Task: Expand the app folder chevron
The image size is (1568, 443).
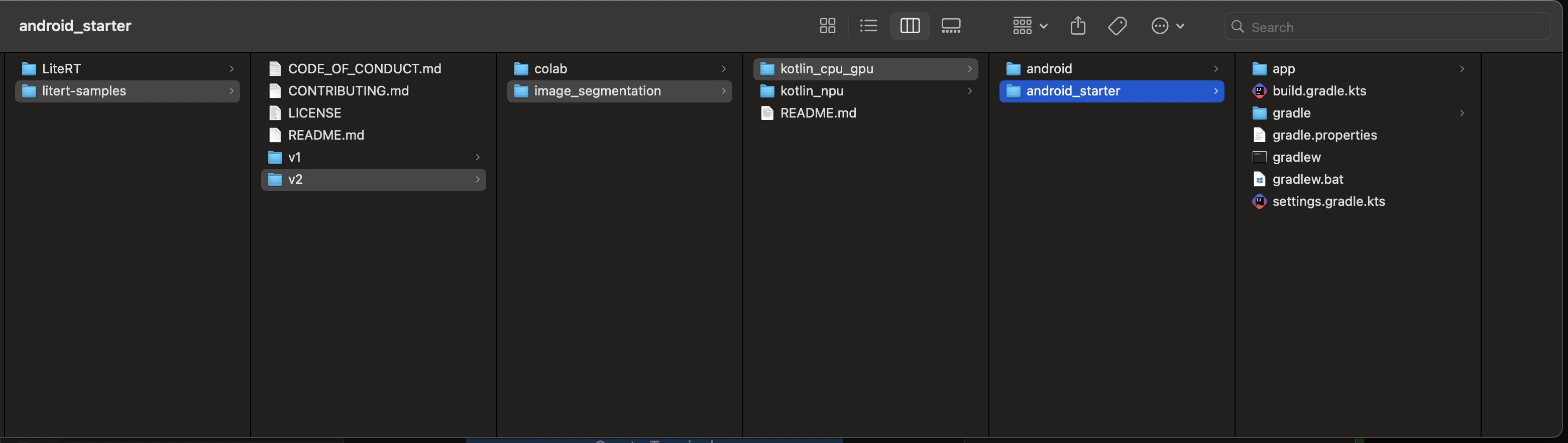Action: pos(1462,69)
